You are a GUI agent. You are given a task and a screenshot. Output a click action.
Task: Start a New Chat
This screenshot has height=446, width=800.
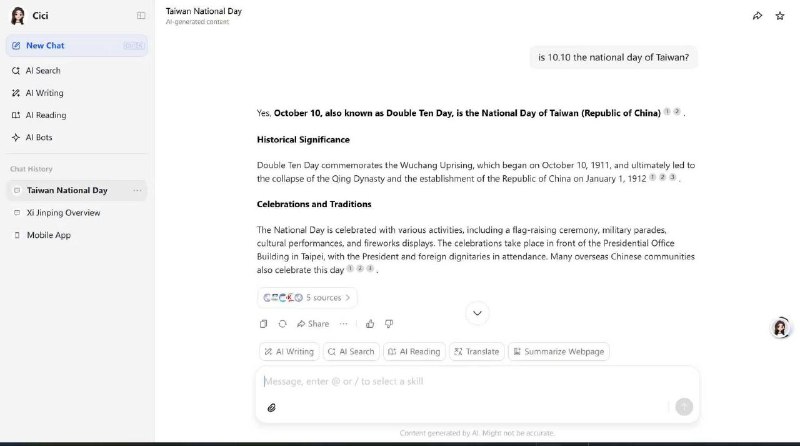tap(45, 46)
